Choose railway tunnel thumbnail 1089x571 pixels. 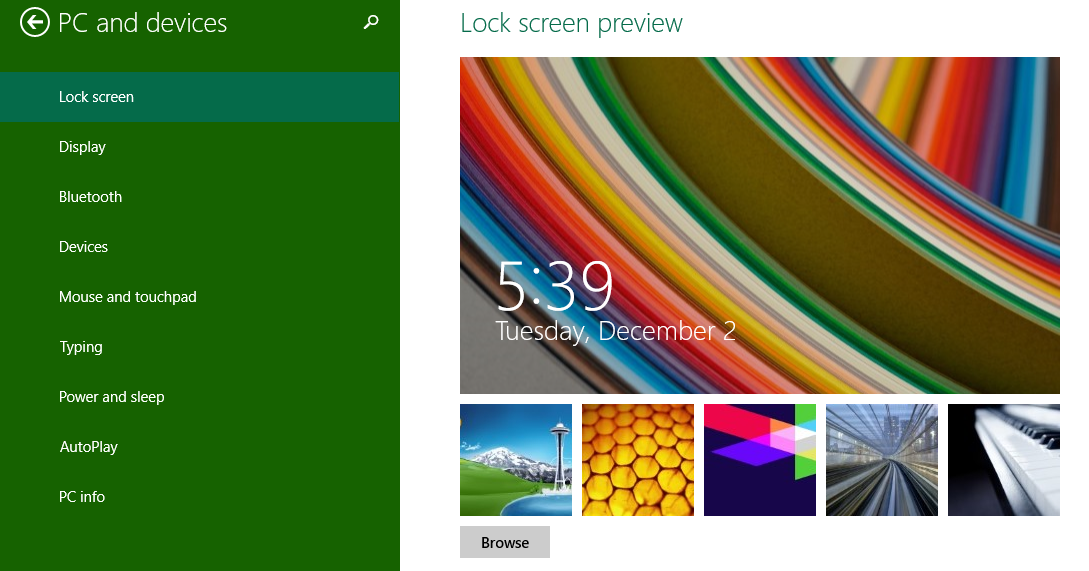pos(882,460)
